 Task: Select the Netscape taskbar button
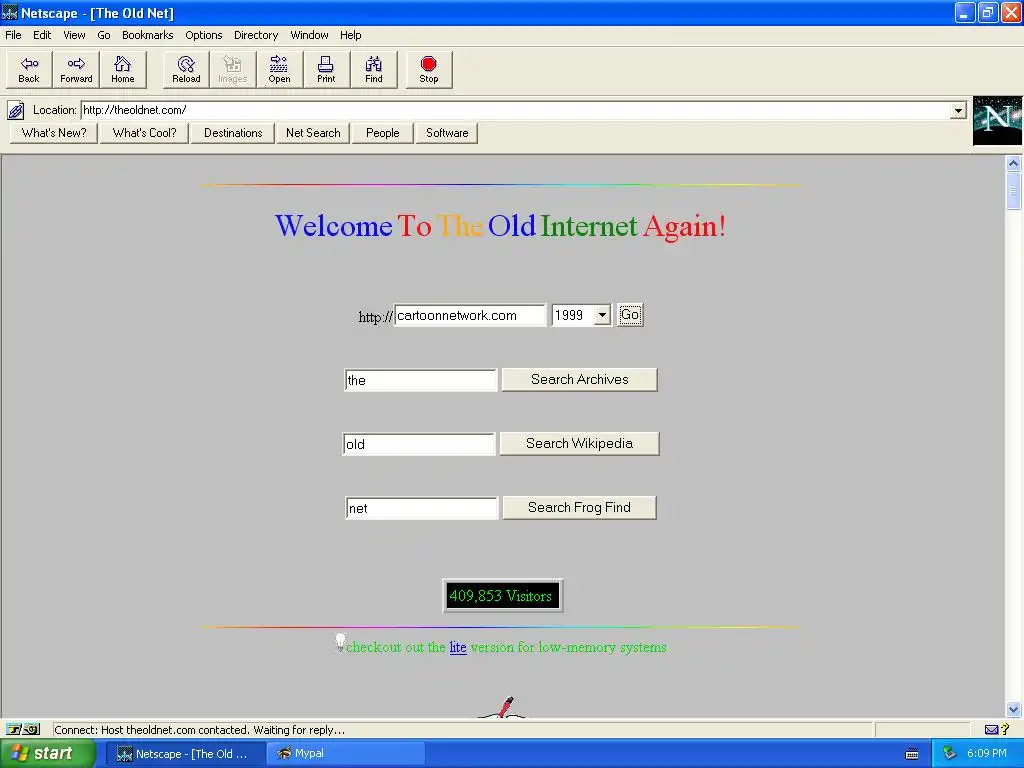point(185,754)
